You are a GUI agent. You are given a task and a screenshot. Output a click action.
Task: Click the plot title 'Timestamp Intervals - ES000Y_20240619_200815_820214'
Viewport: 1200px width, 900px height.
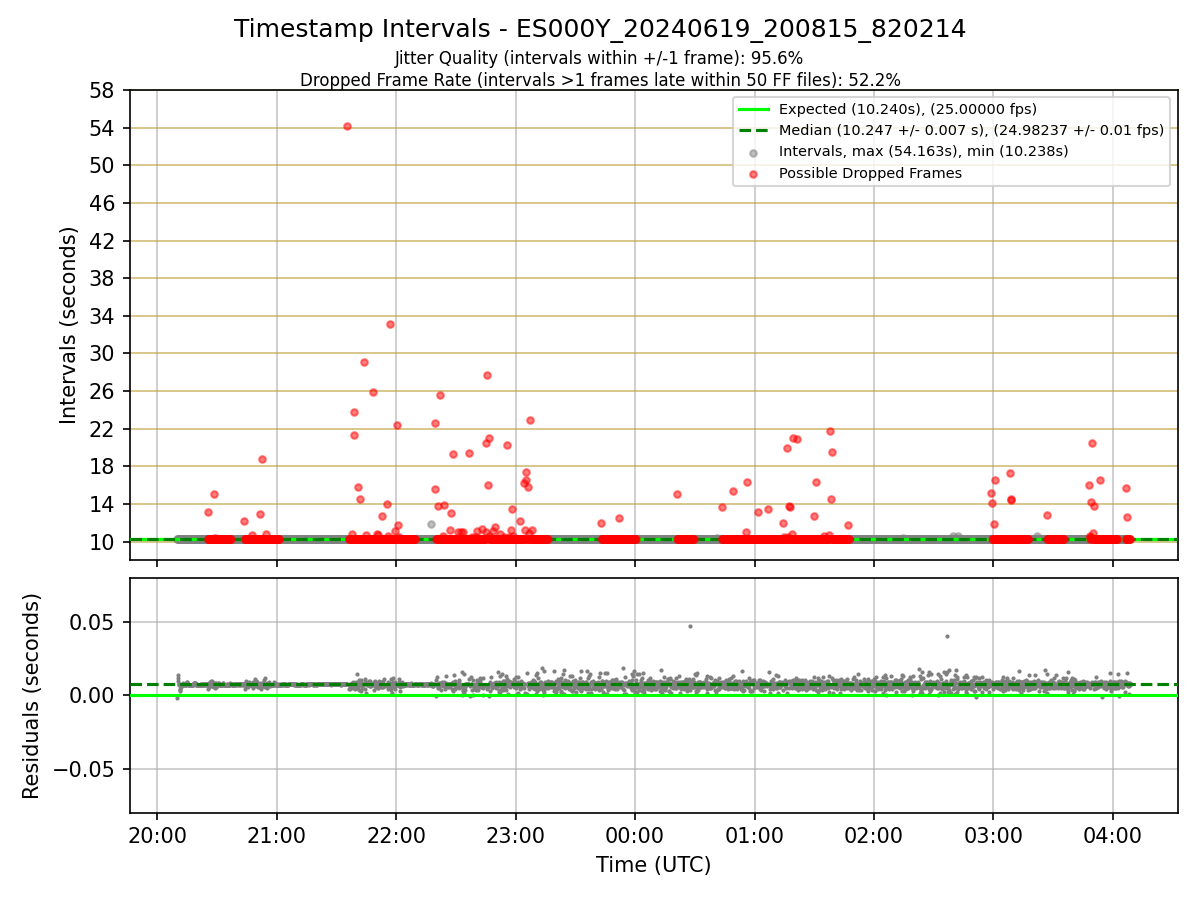[600, 29]
